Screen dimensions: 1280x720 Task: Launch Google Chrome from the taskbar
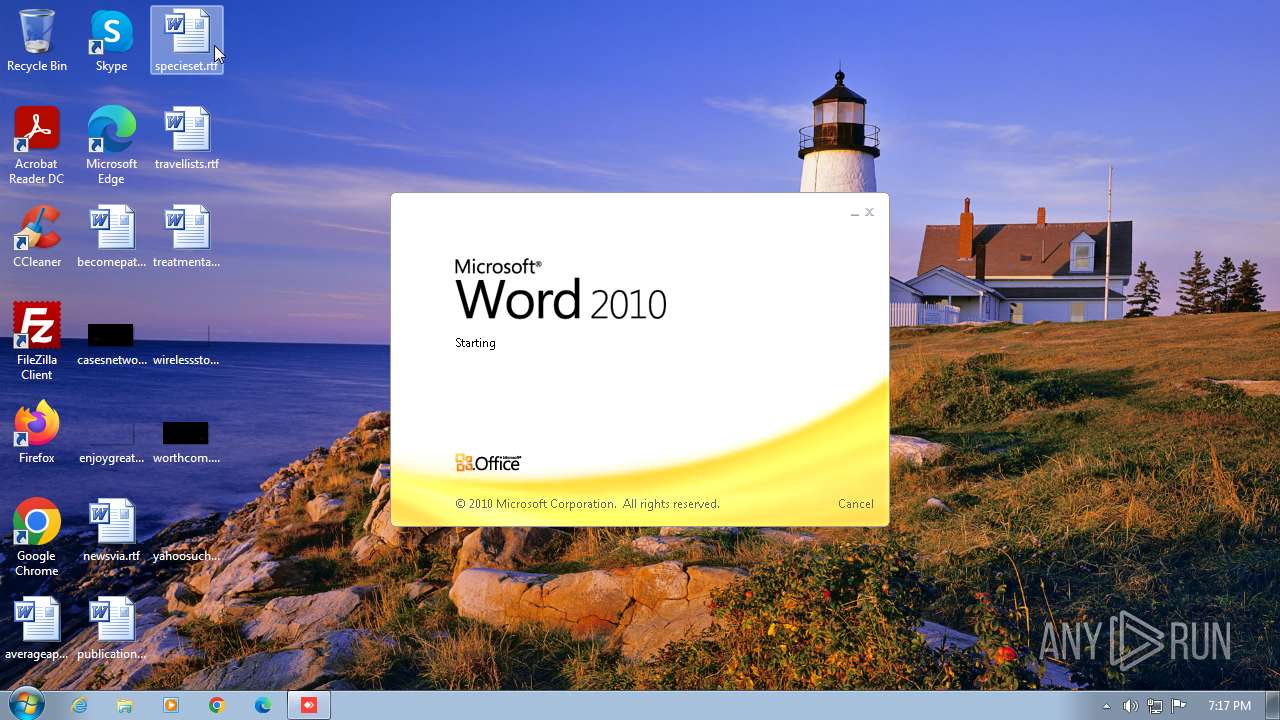217,705
